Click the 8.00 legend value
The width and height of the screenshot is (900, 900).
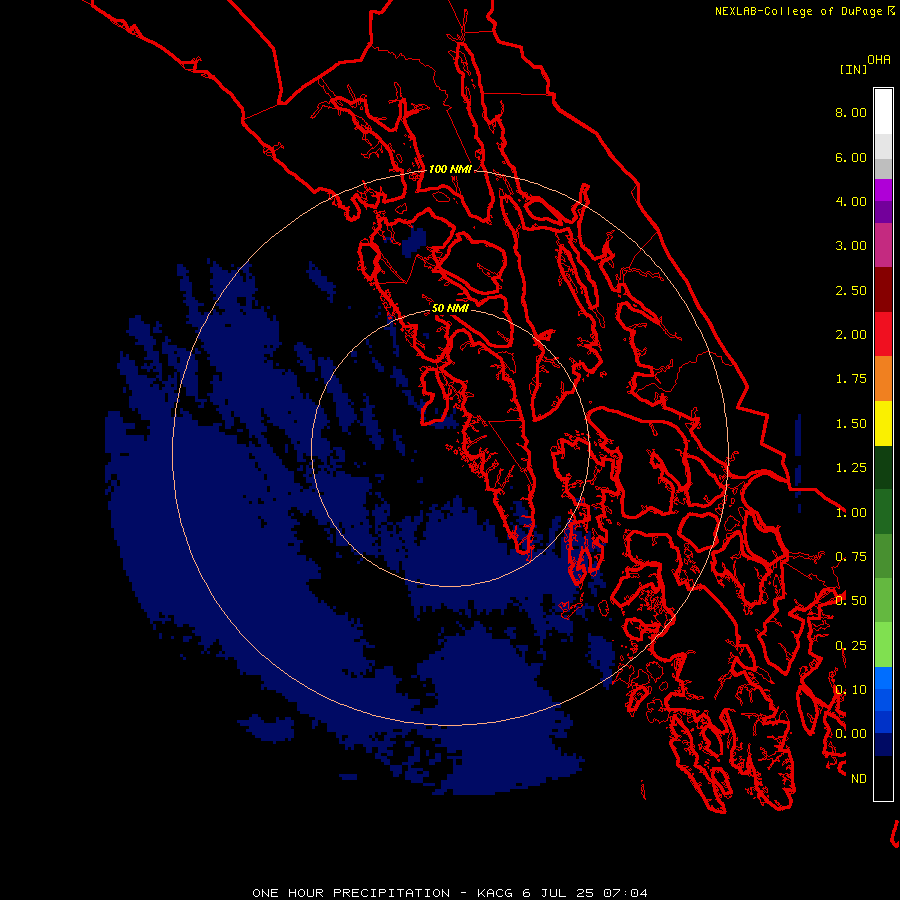click(x=851, y=112)
